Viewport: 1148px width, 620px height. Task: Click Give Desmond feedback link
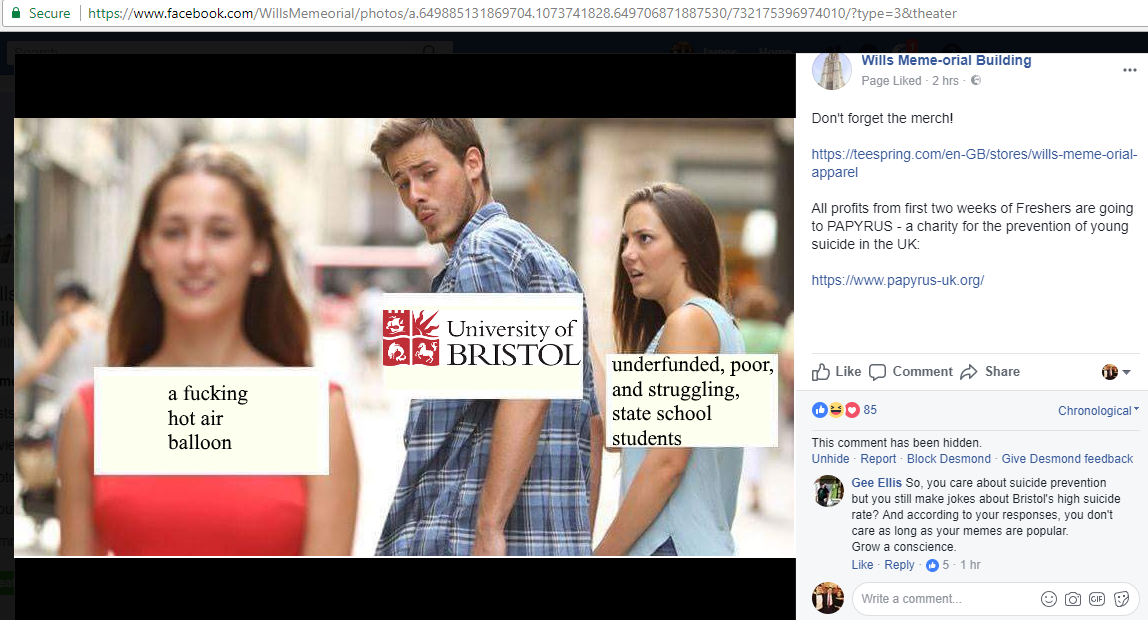point(1067,459)
